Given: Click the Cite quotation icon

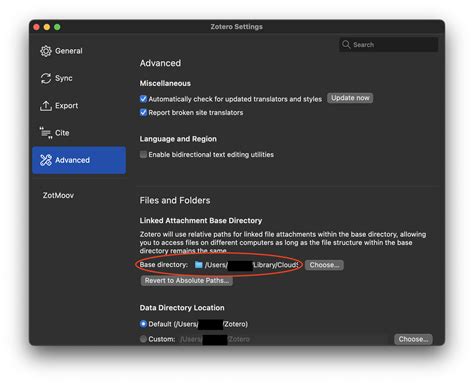Looking at the screenshot, I should click(46, 133).
